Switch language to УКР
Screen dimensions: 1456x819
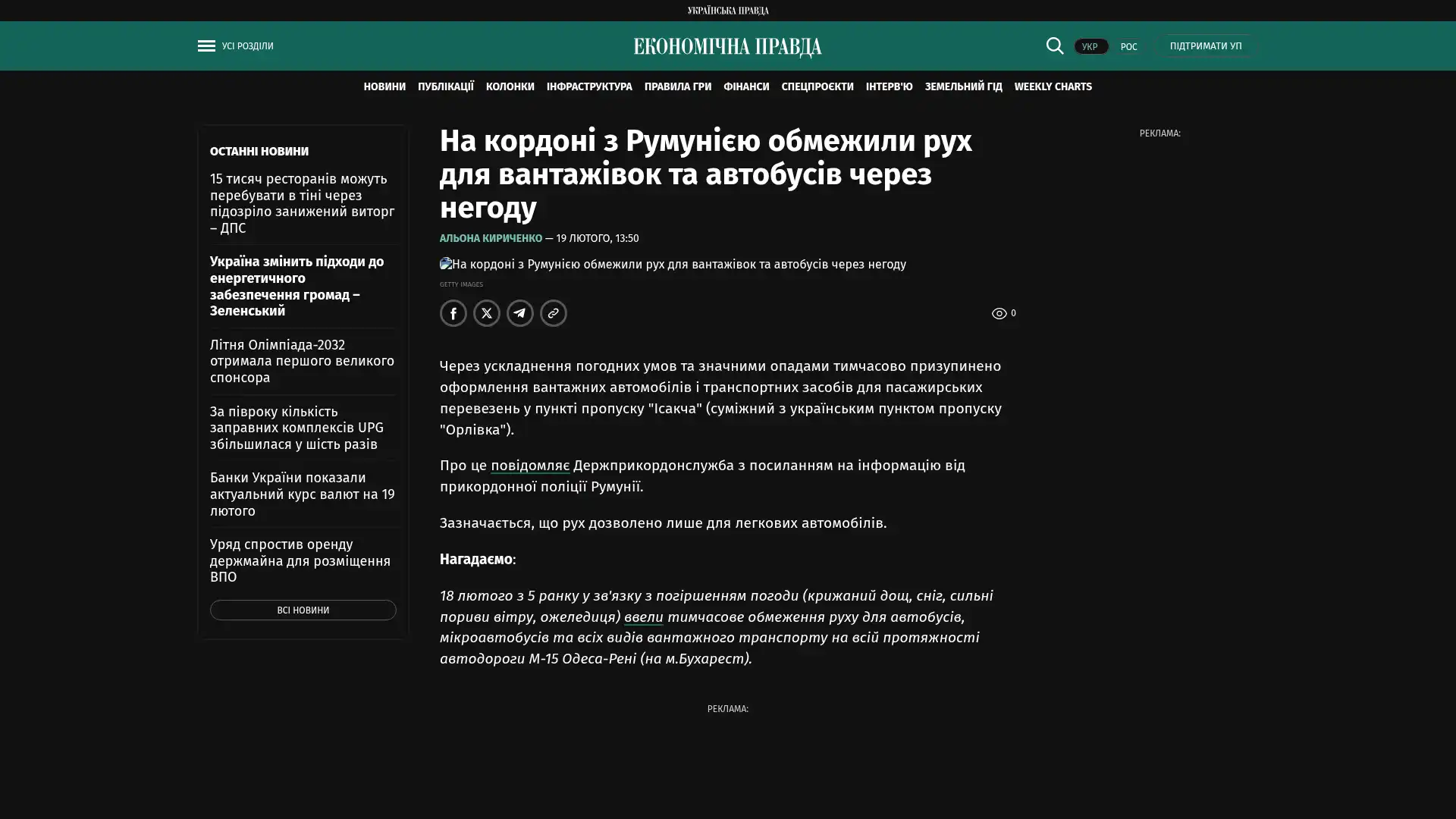pyautogui.click(x=1090, y=47)
